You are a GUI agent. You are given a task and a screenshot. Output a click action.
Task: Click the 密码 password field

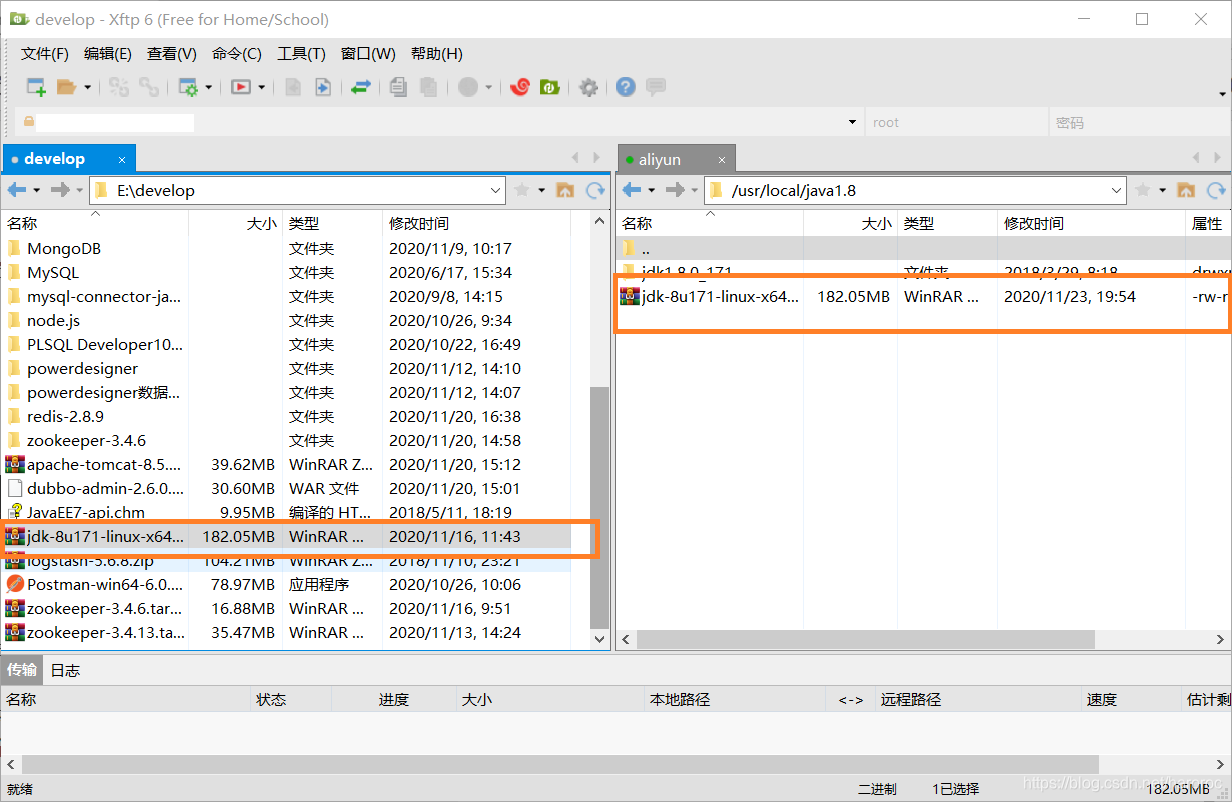pos(1138,122)
